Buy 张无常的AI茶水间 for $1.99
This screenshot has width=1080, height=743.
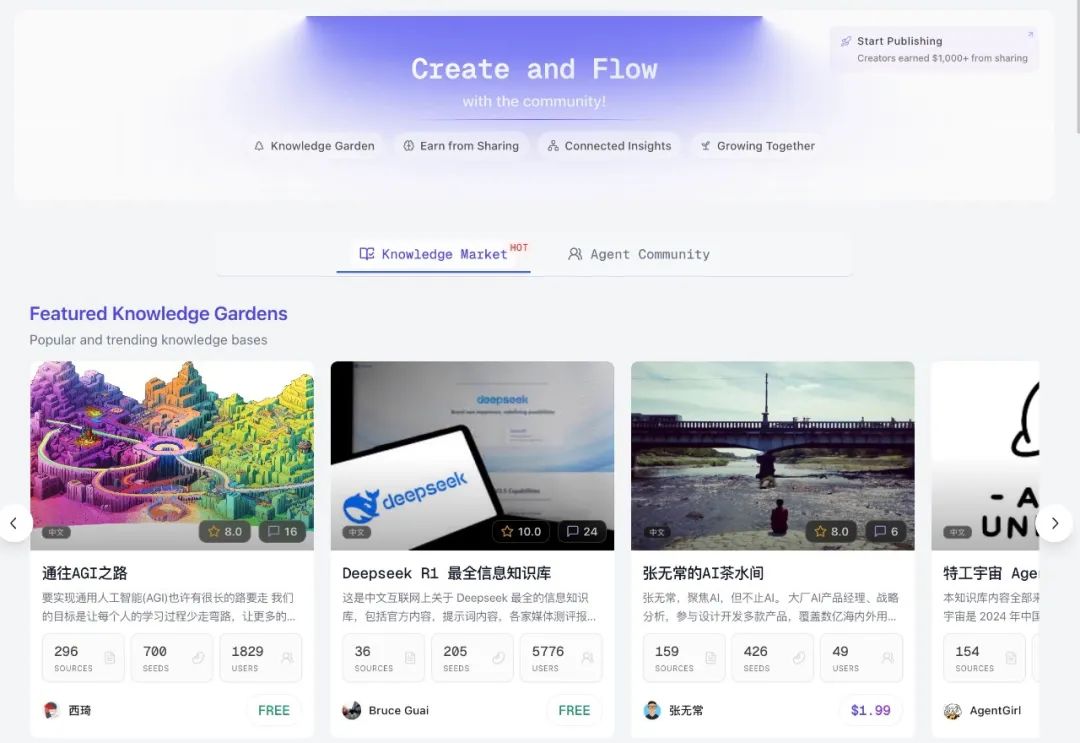pyautogui.click(x=871, y=711)
